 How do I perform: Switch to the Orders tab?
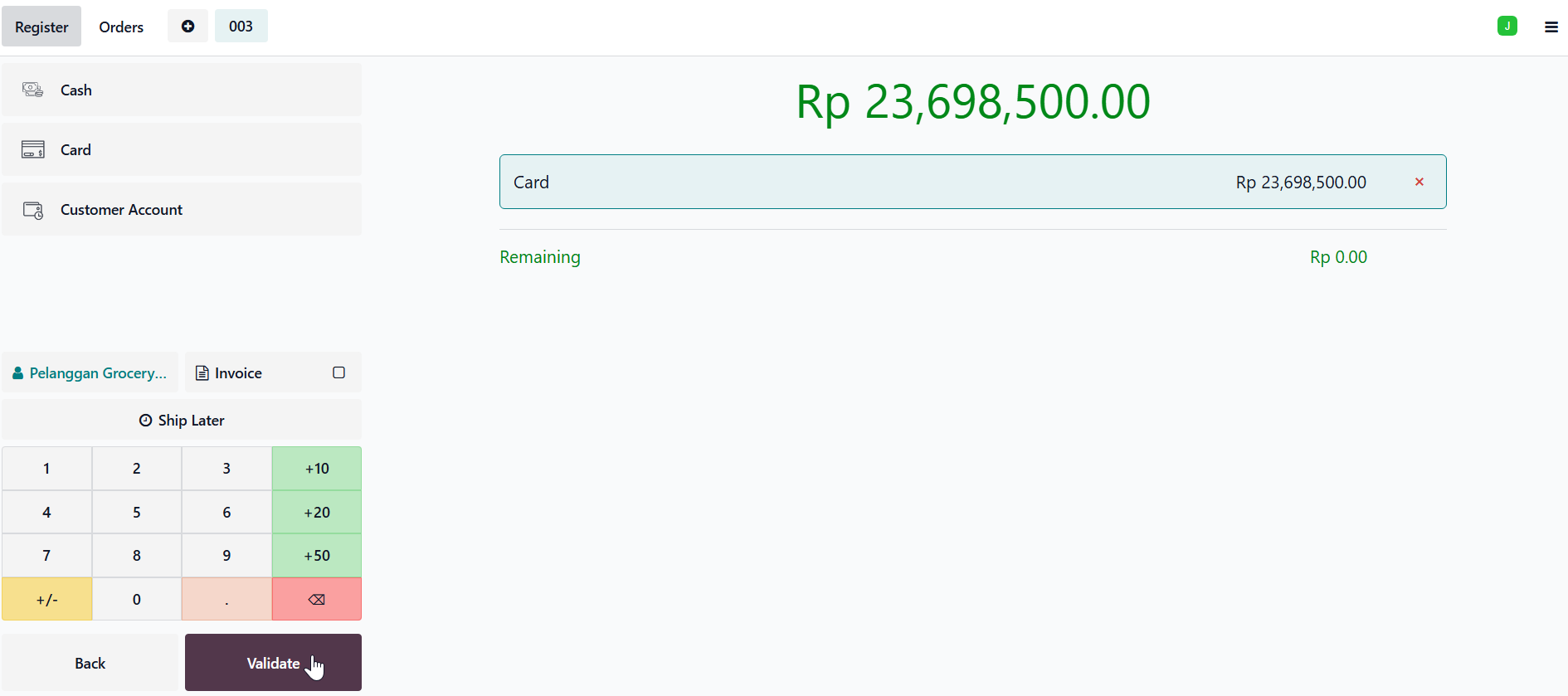(121, 27)
